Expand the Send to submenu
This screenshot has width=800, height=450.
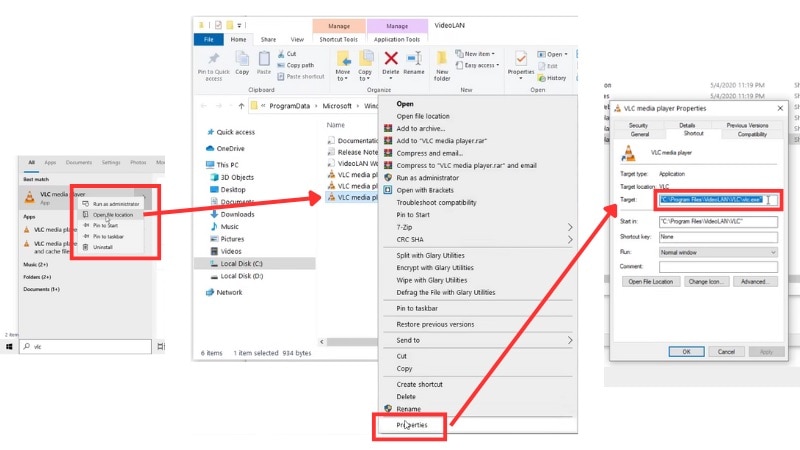[479, 340]
